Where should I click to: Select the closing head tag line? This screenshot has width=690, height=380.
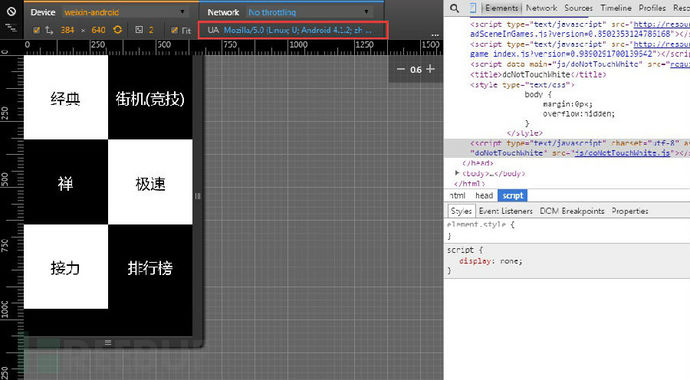pos(478,163)
